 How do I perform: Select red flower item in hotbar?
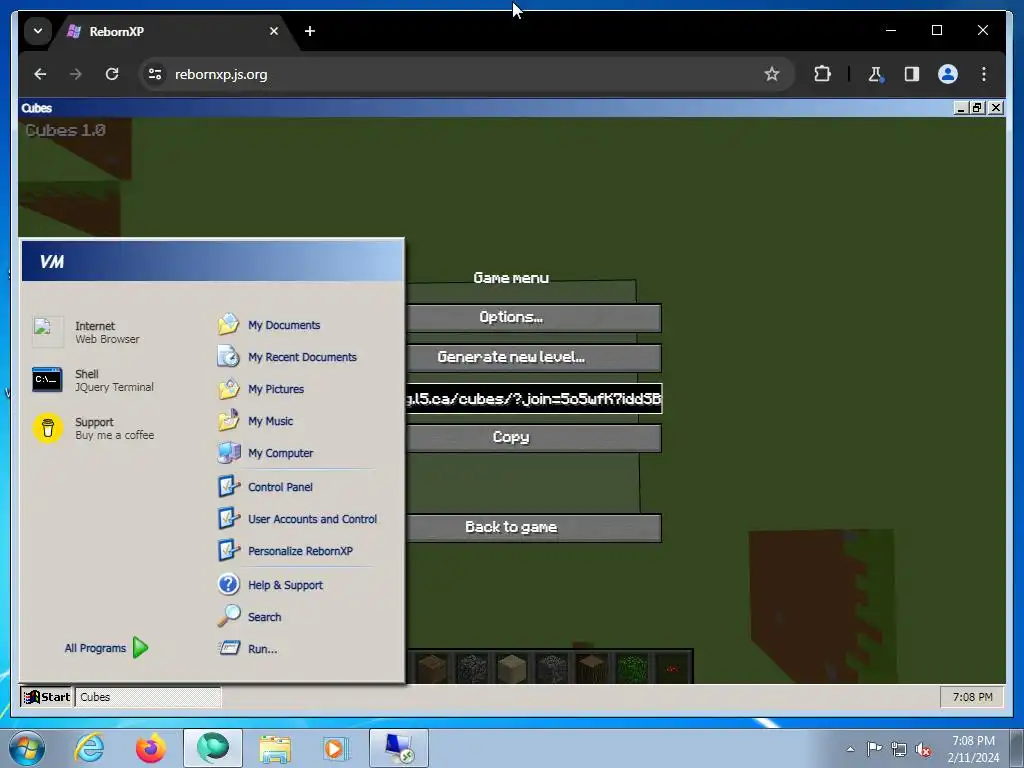pos(672,668)
